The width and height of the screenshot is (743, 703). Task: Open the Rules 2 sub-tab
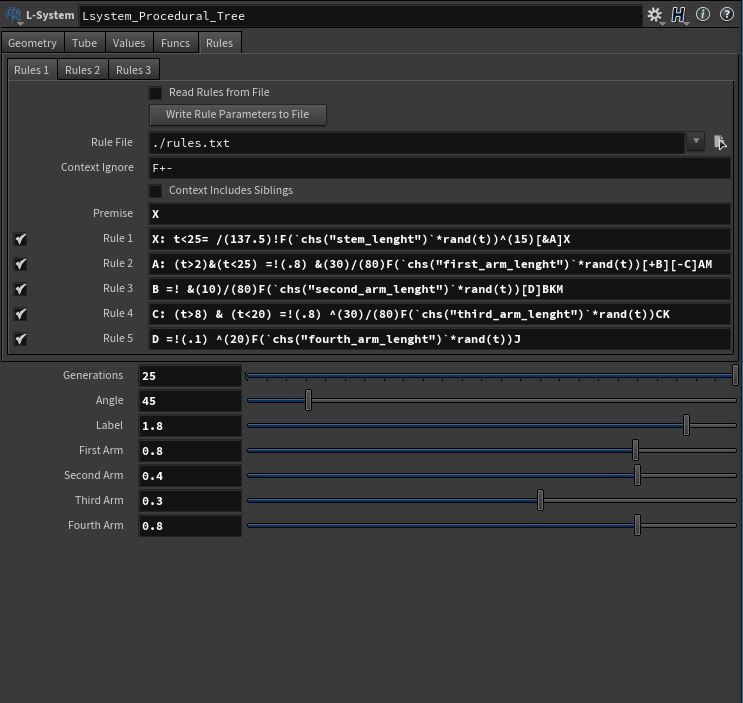82,70
